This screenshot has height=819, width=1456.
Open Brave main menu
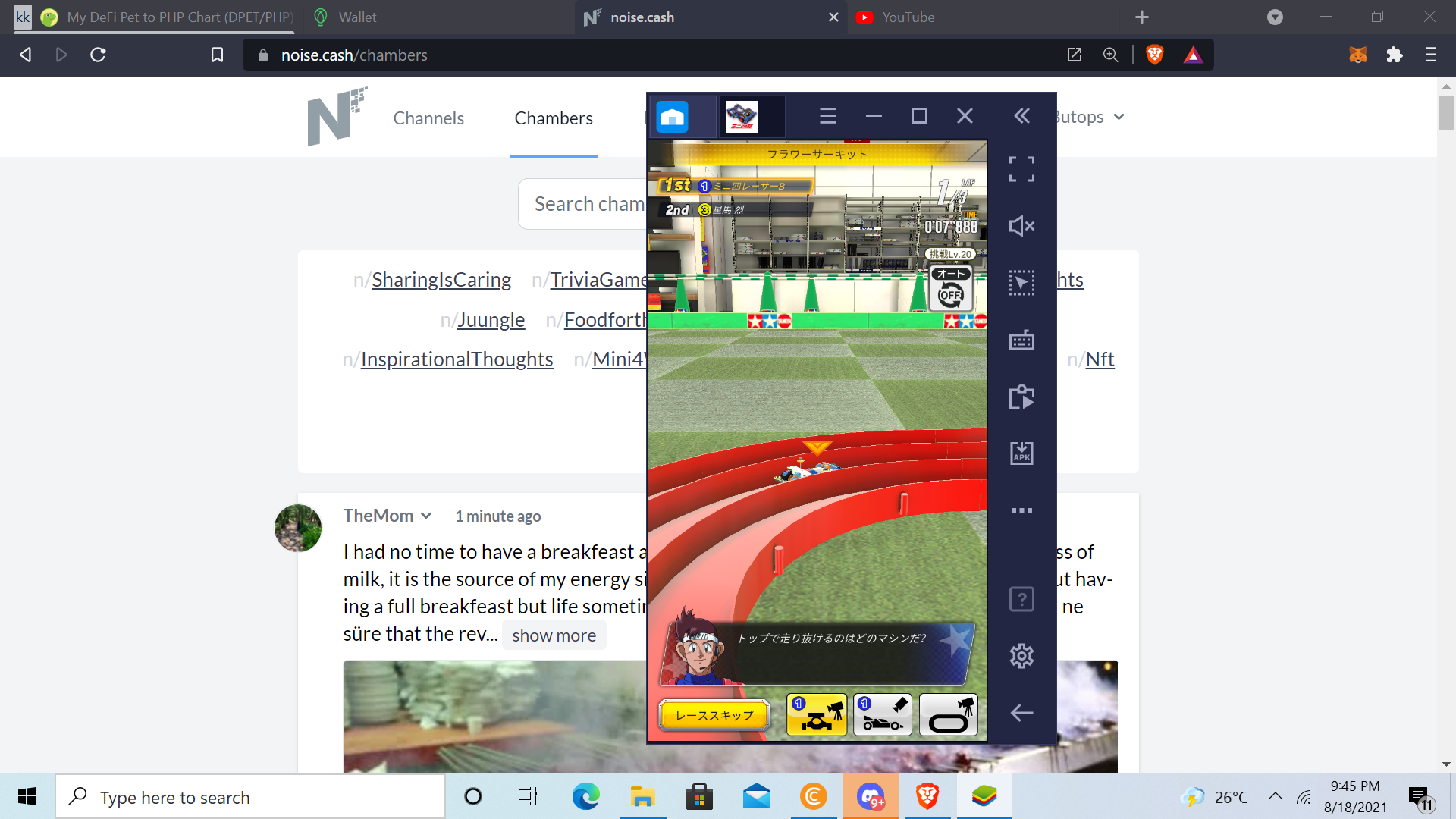[1431, 55]
